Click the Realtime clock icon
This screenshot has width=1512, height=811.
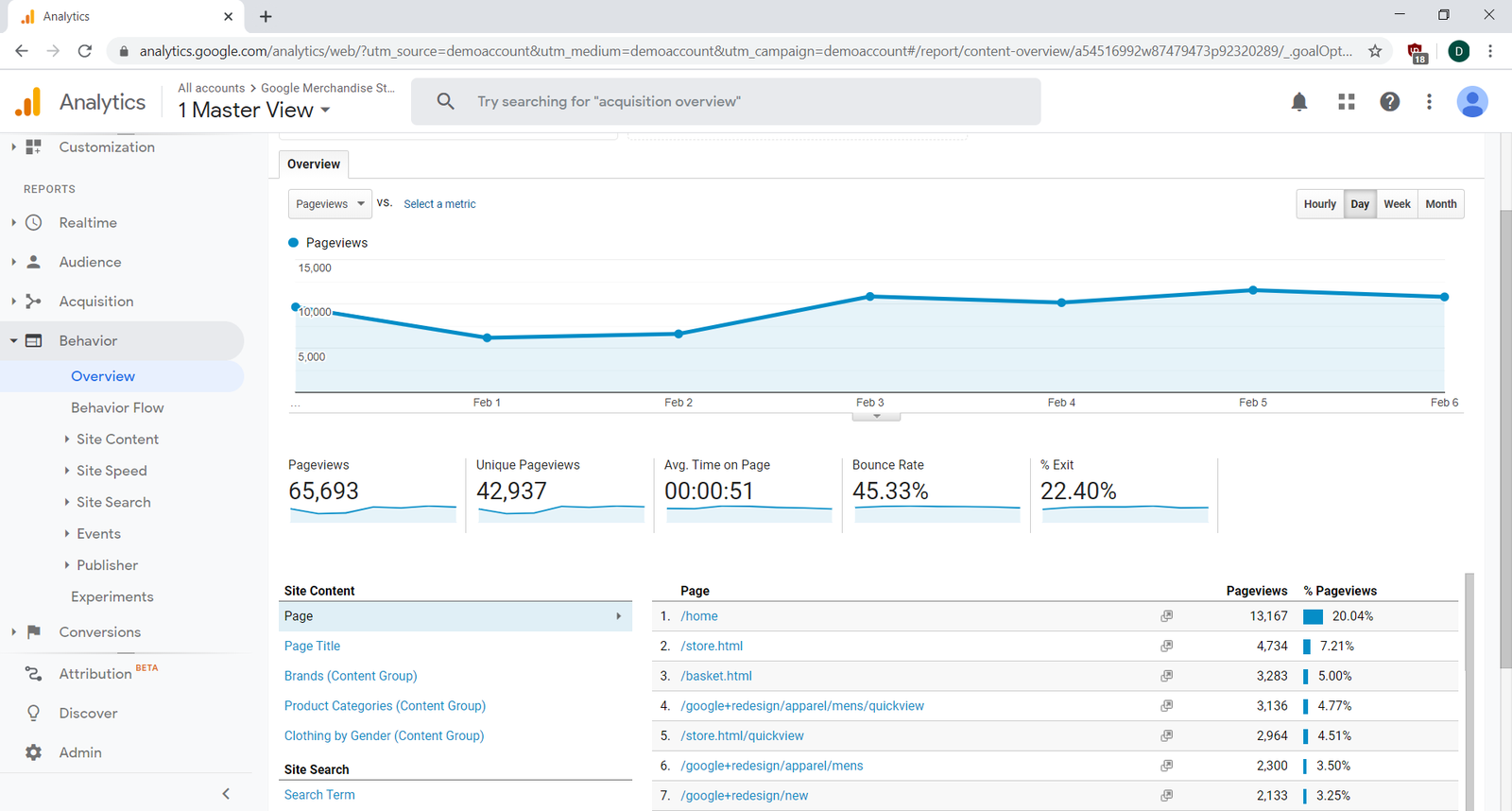(x=34, y=223)
